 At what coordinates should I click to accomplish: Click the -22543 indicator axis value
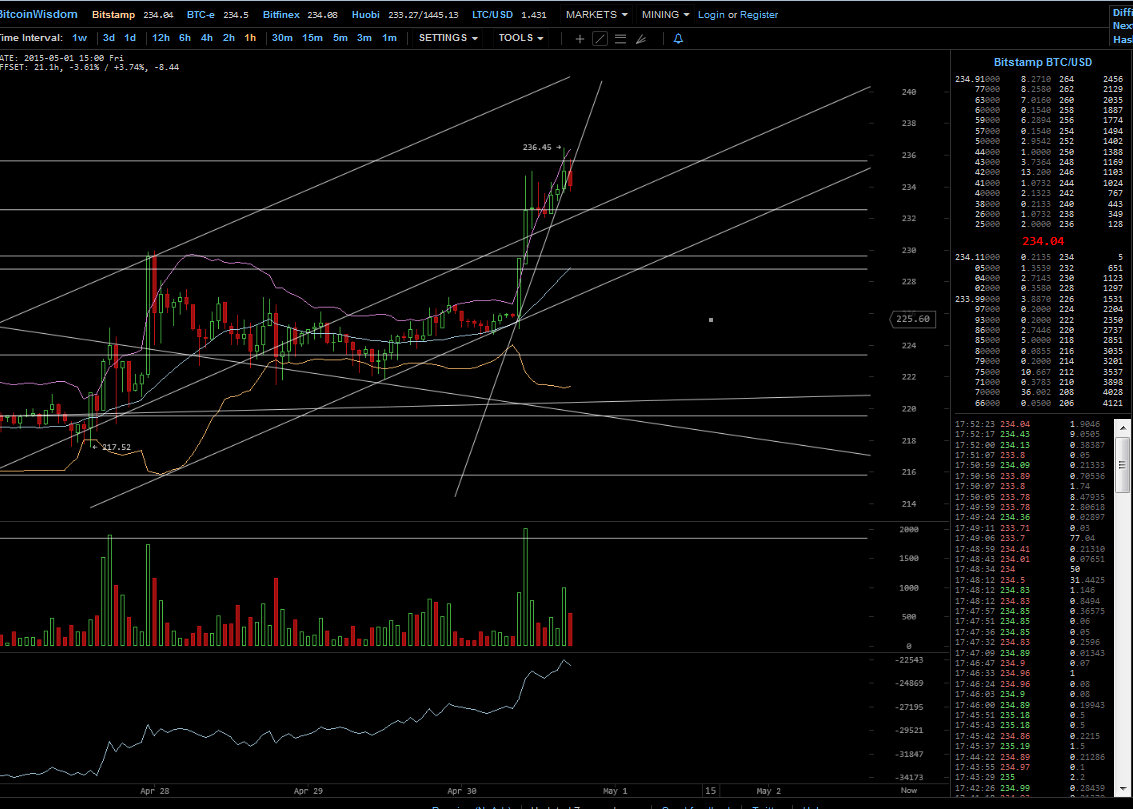909,659
